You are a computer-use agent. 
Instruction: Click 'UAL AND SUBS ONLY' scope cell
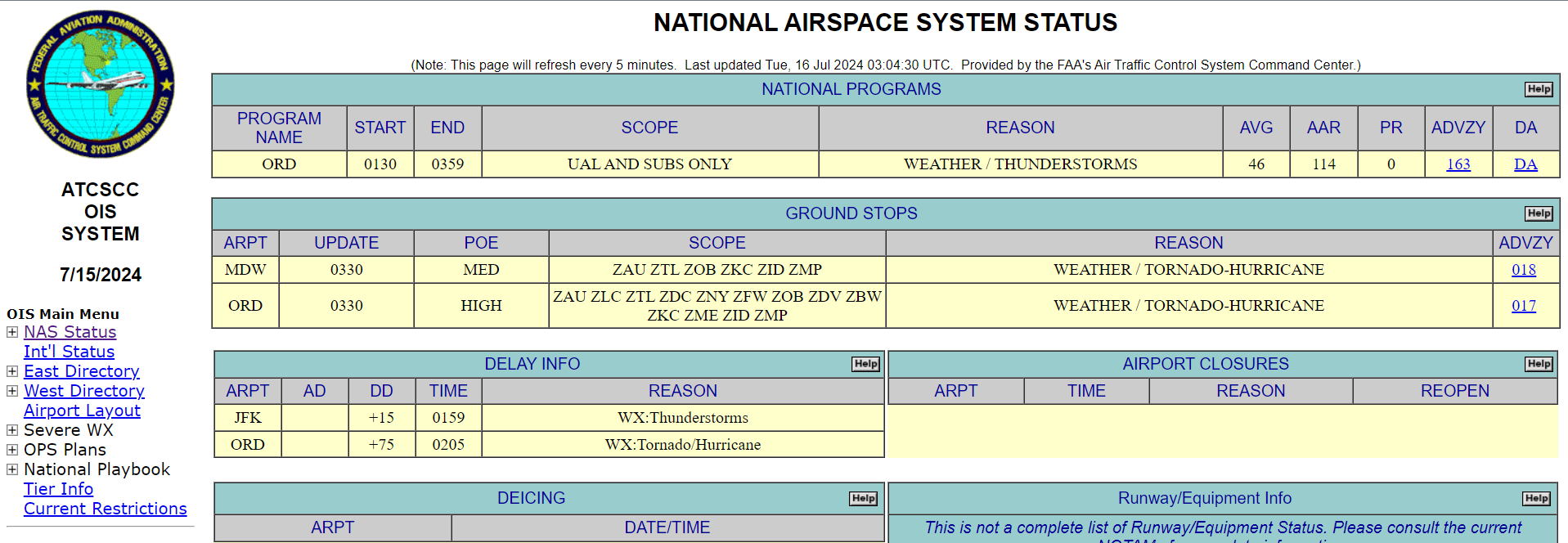(649, 164)
